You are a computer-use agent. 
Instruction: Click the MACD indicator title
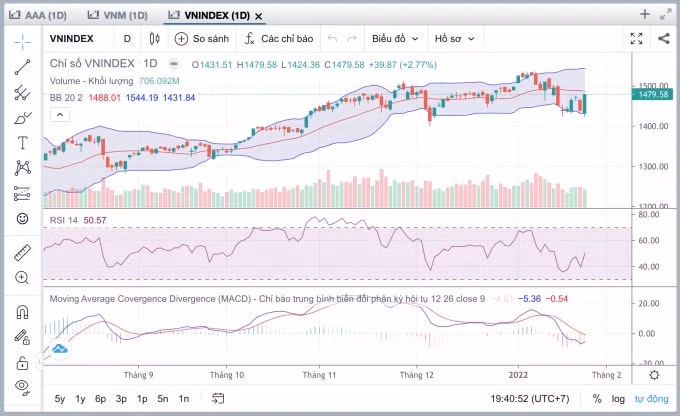tap(267, 299)
